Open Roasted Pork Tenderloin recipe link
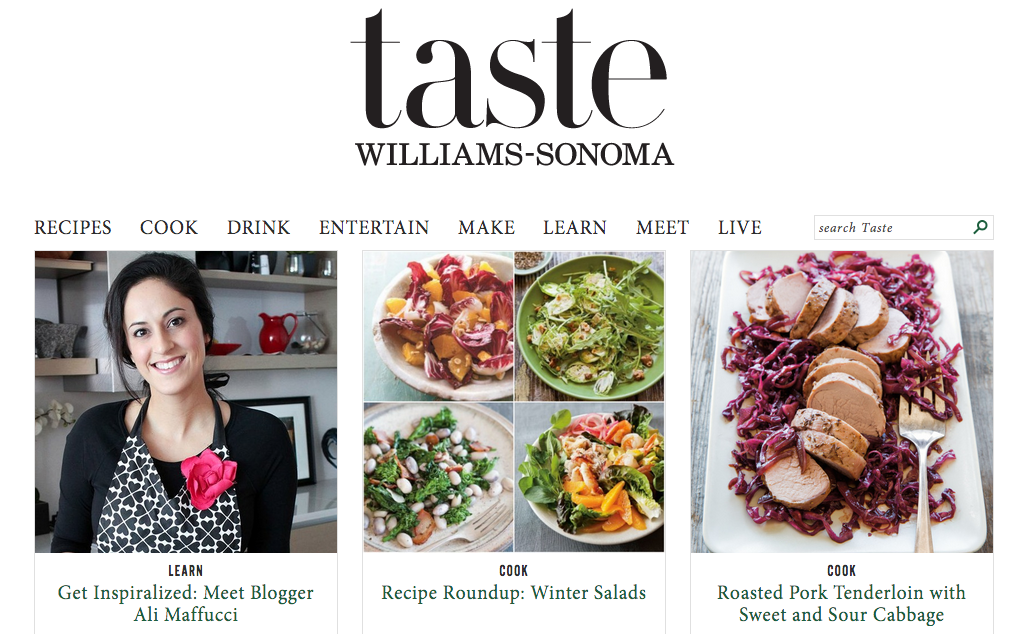This screenshot has width=1021, height=634. pyautogui.click(x=841, y=603)
